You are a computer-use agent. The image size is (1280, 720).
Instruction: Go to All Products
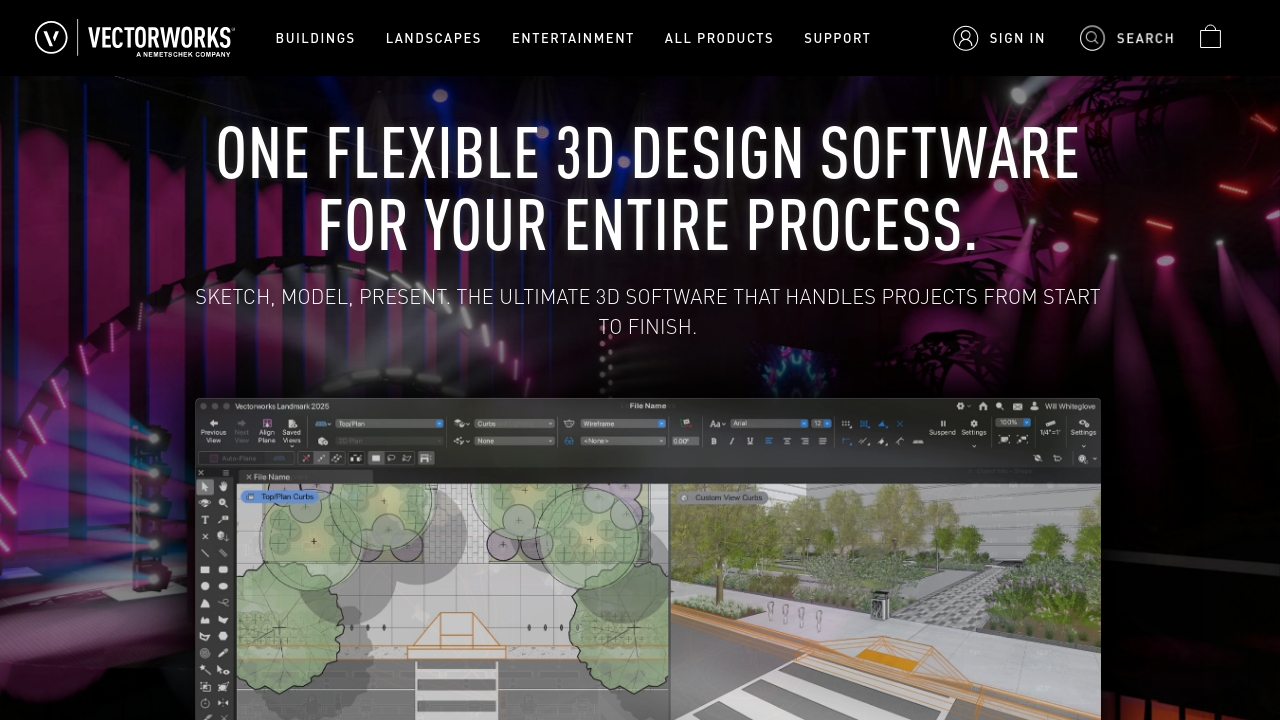719,38
